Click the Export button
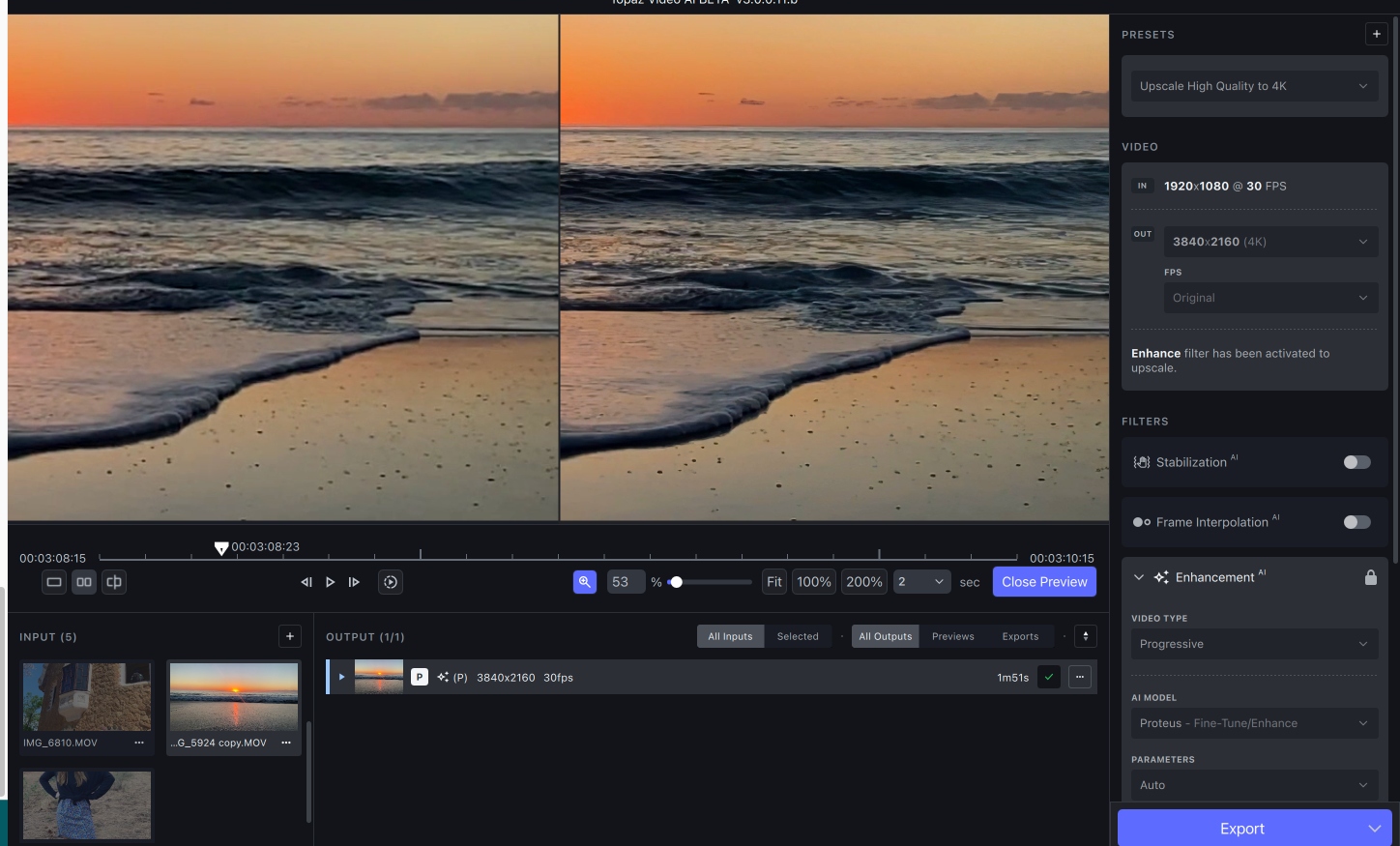 [1241, 829]
